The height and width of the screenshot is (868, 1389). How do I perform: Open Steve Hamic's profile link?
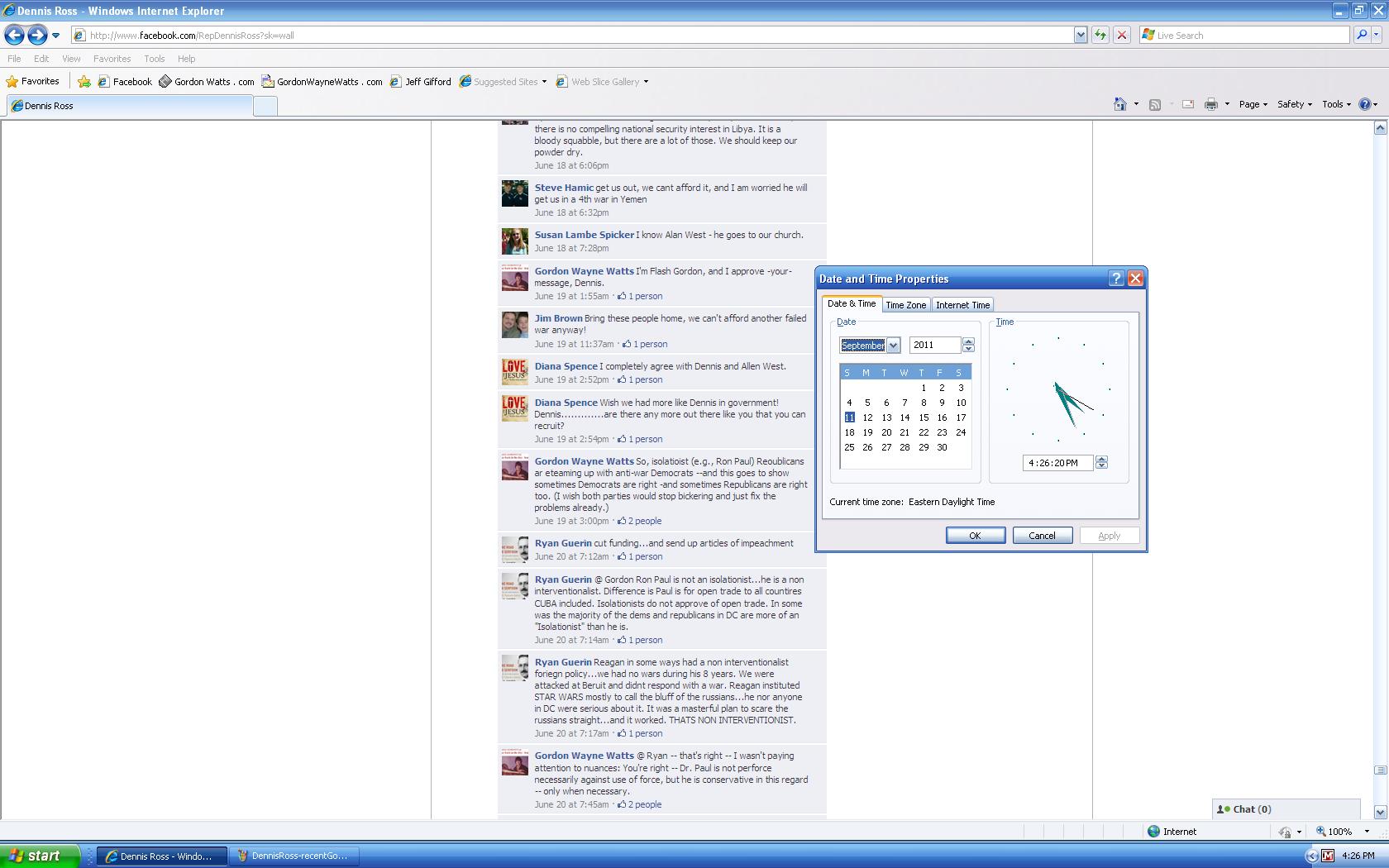tap(564, 188)
